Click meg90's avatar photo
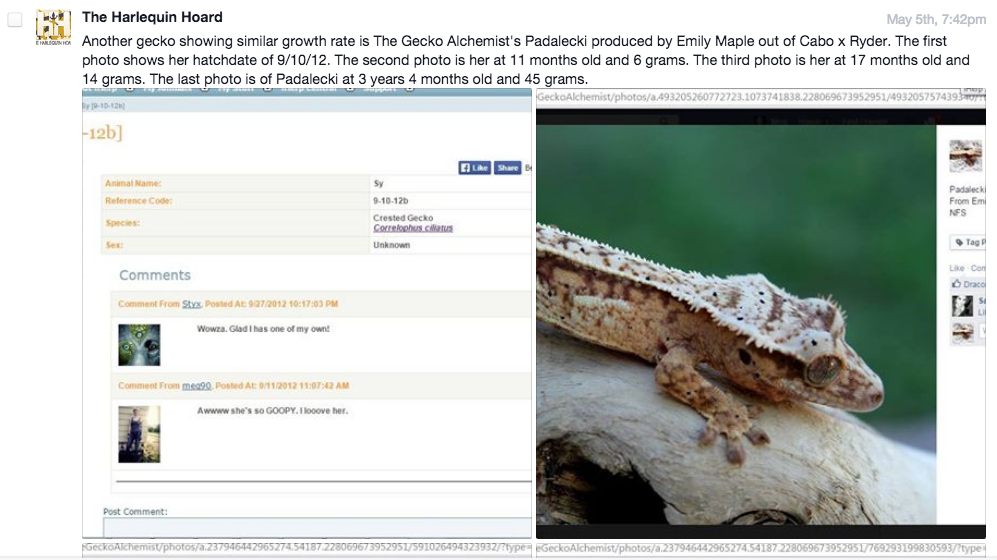The height and width of the screenshot is (560, 997). tap(139, 434)
